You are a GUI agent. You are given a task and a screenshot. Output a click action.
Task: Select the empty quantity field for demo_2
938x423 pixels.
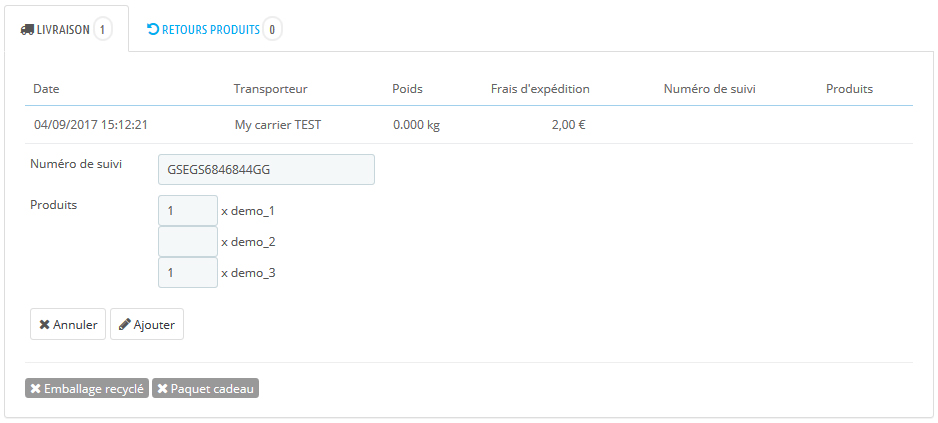coord(188,242)
